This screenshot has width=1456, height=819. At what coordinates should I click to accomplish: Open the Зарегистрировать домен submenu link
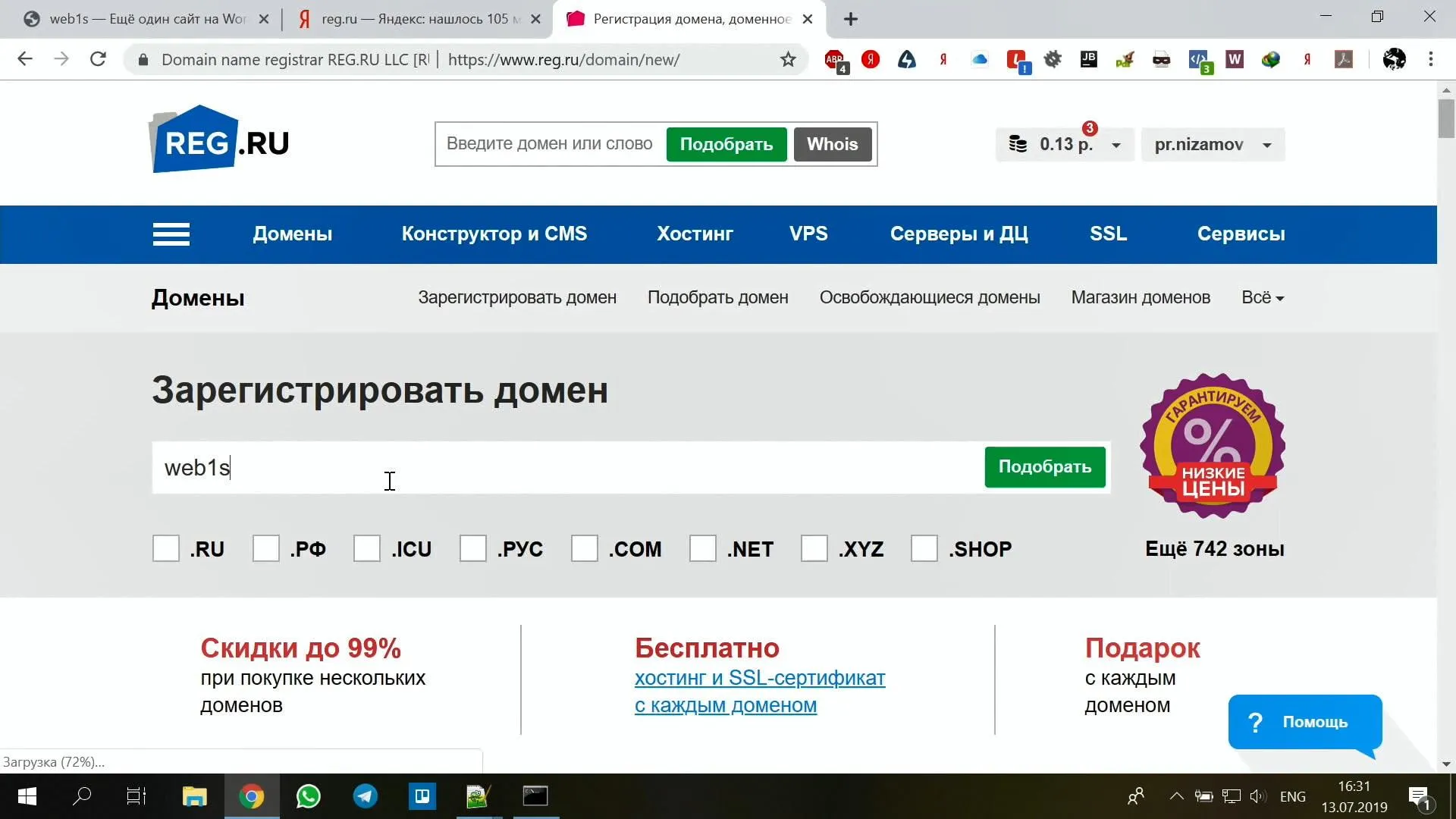coord(517,297)
